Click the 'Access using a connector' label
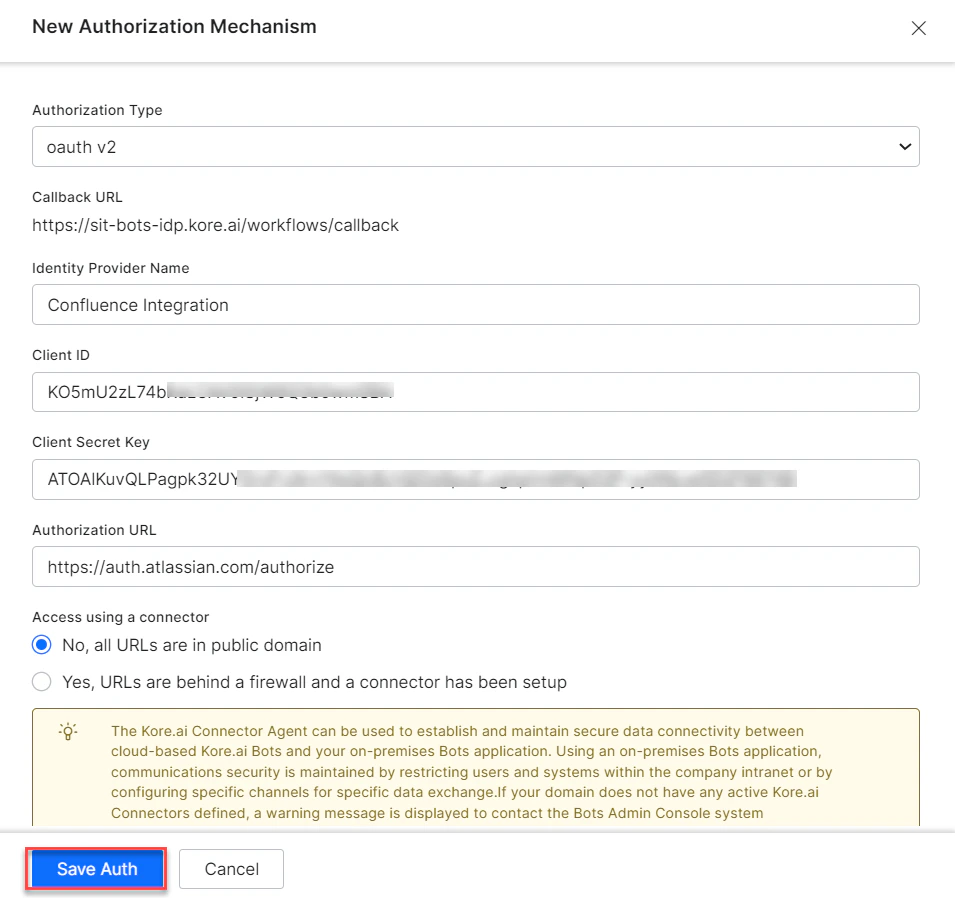955x898 pixels. [120, 617]
